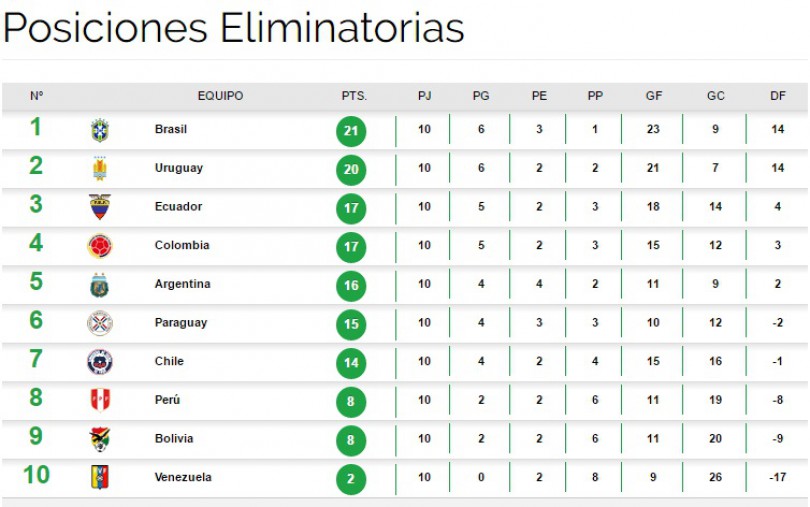
Task: Open the Brasil team name link
Action: point(171,129)
